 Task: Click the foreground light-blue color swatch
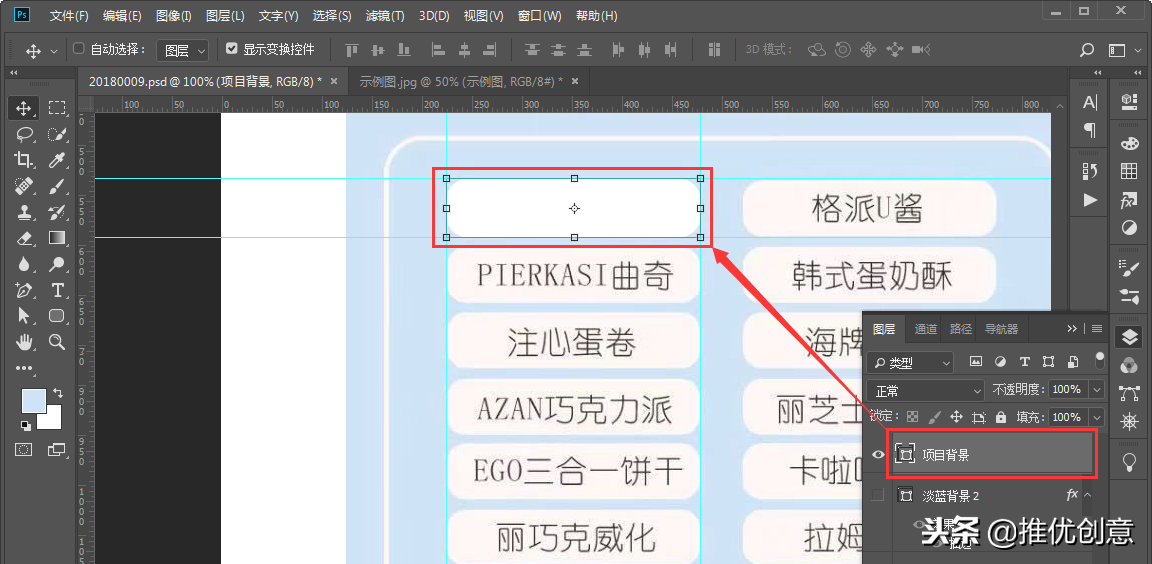pos(32,399)
